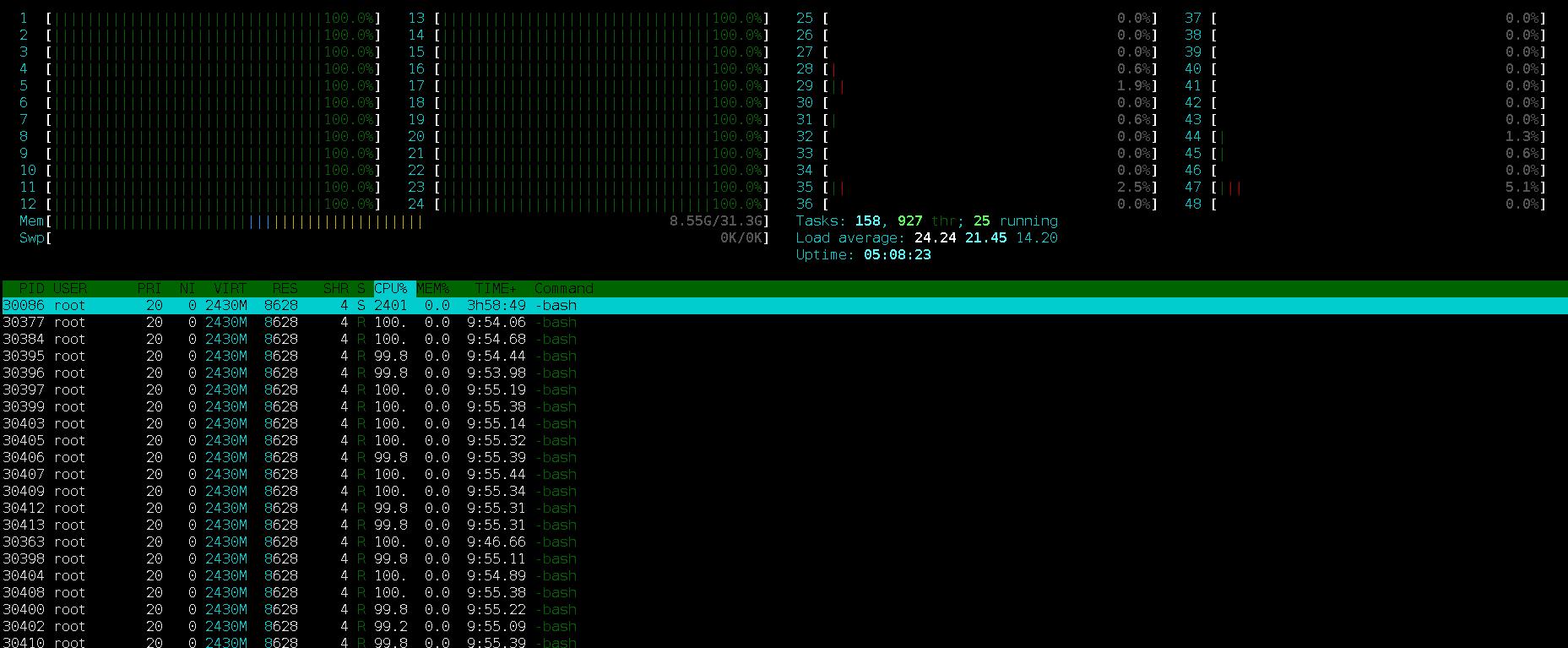Image resolution: width=1568 pixels, height=648 pixels.
Task: Select process row with PID 30412
Action: (784, 508)
